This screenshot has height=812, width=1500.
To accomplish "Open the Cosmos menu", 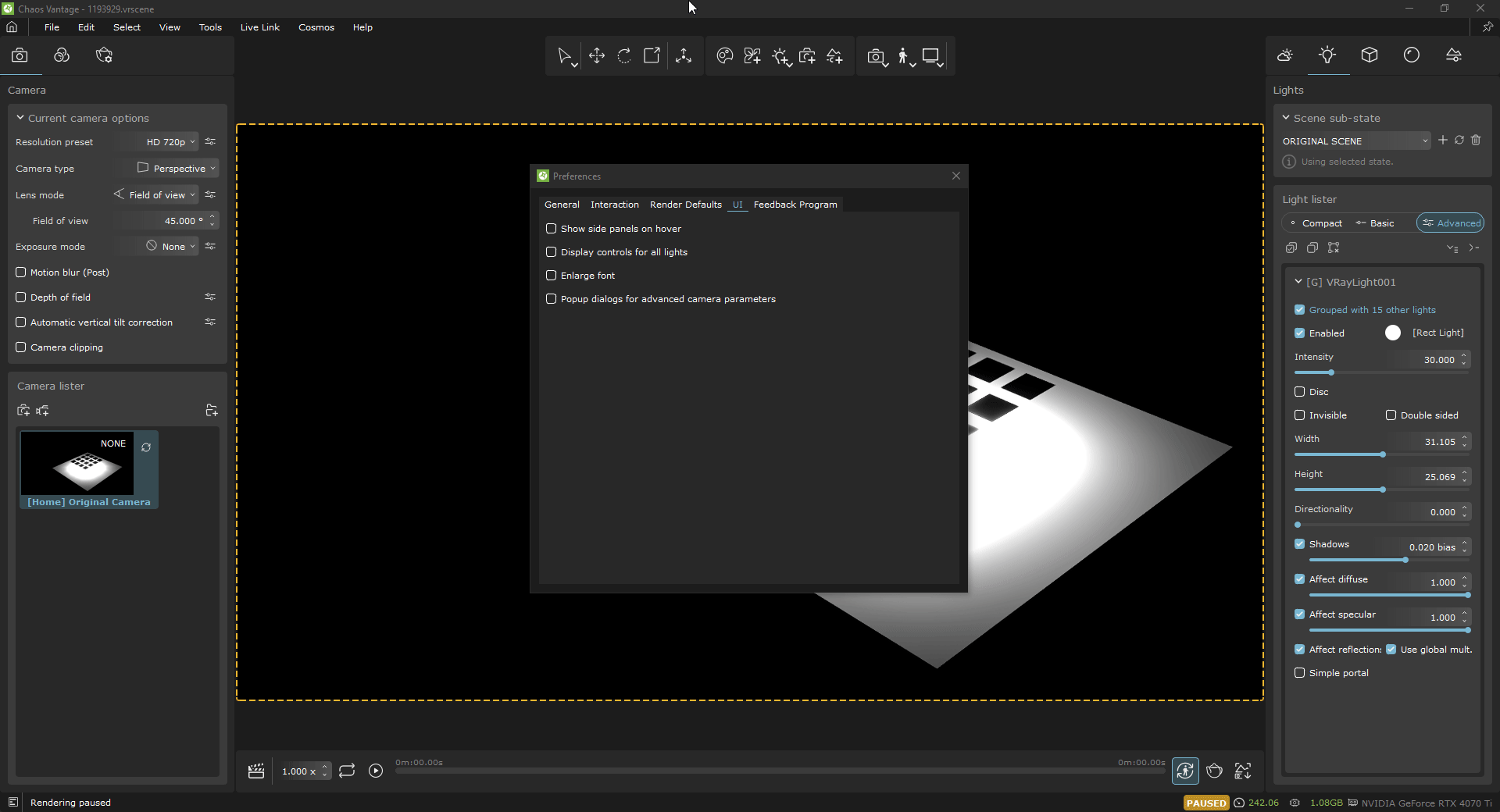I will (x=316, y=27).
